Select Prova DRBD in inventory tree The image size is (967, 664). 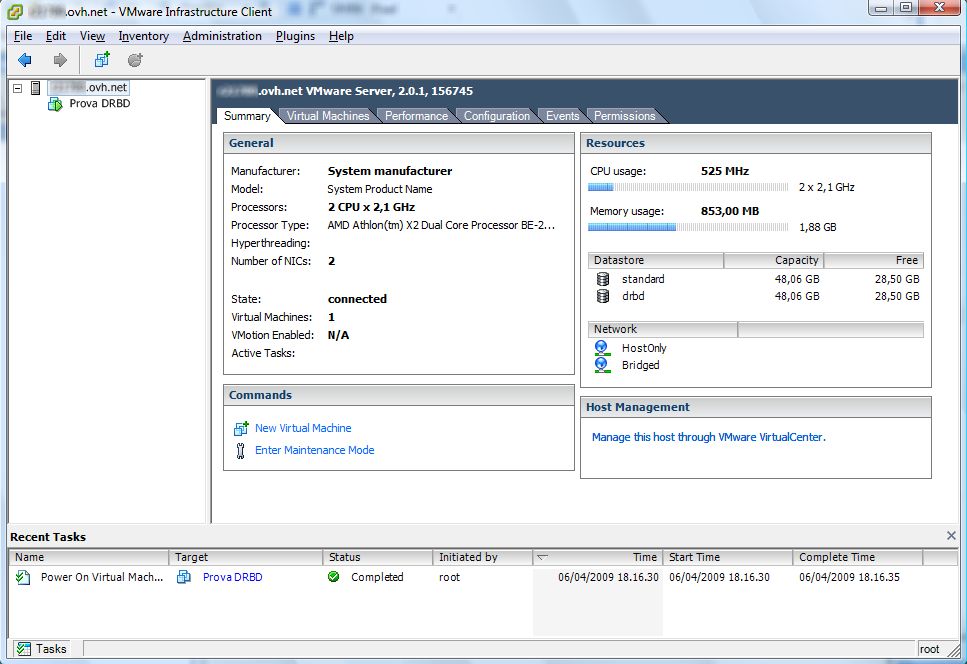point(100,104)
